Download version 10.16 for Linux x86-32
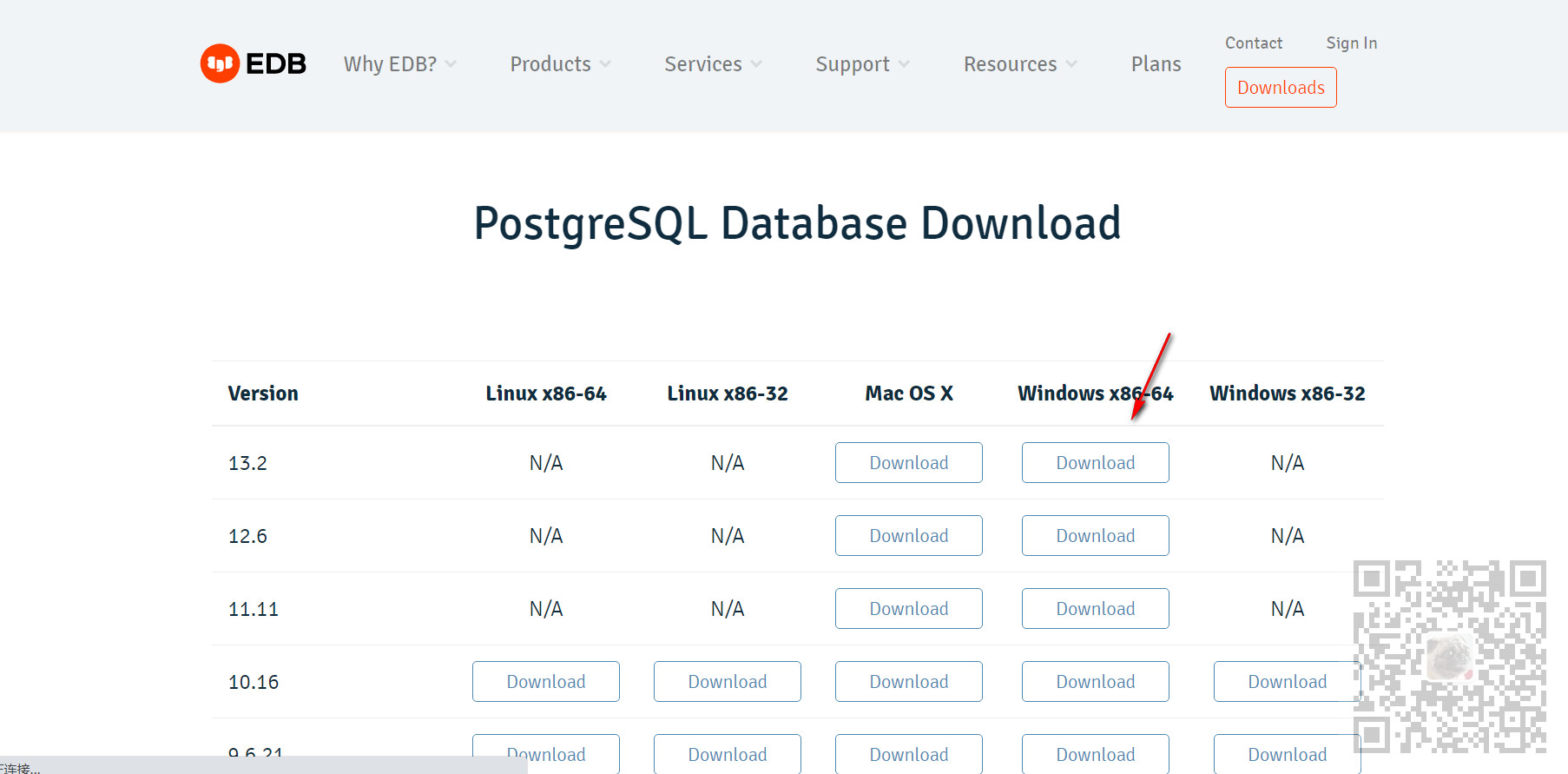 tap(728, 681)
